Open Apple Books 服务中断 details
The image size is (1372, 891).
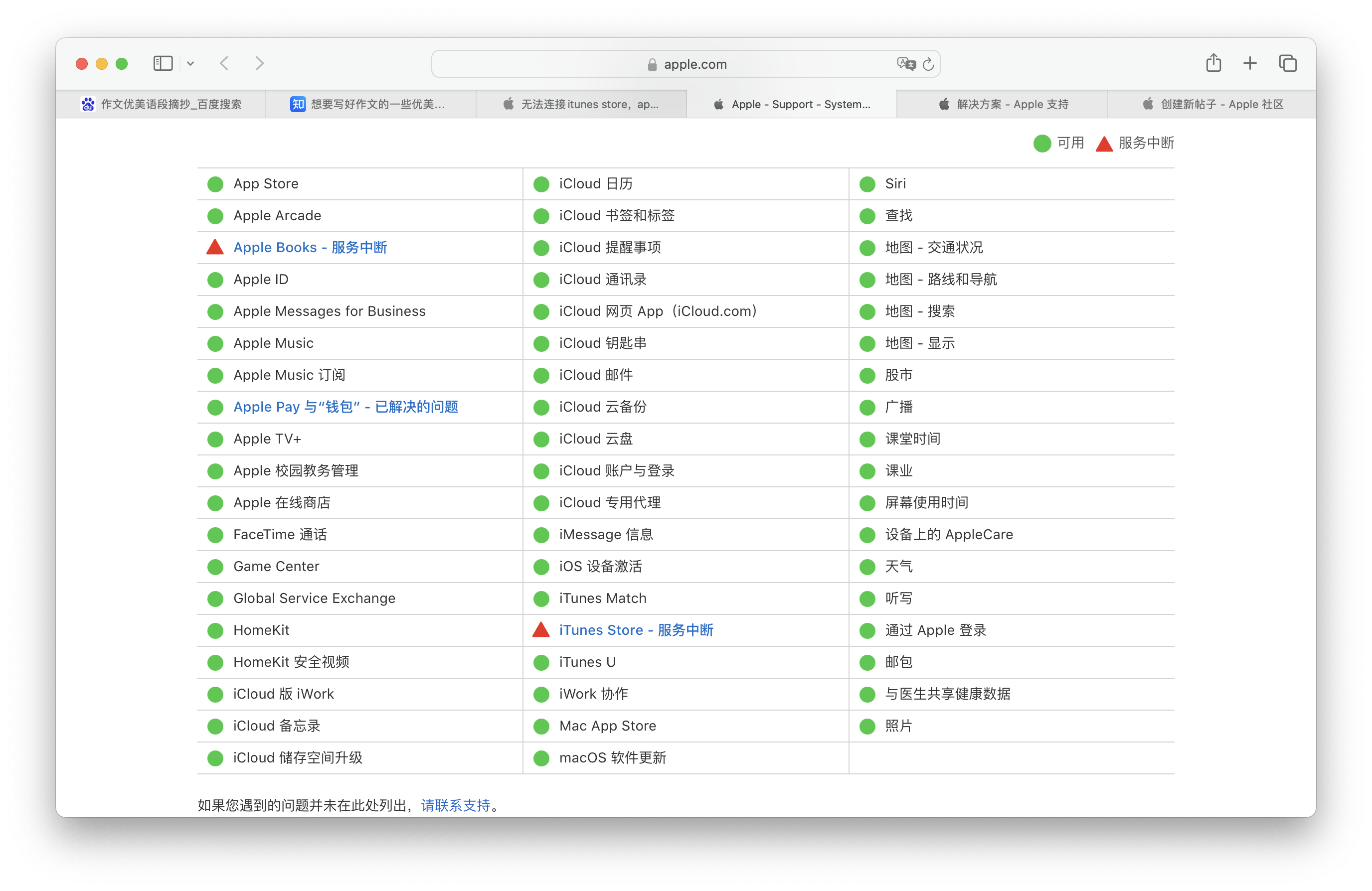click(x=310, y=247)
